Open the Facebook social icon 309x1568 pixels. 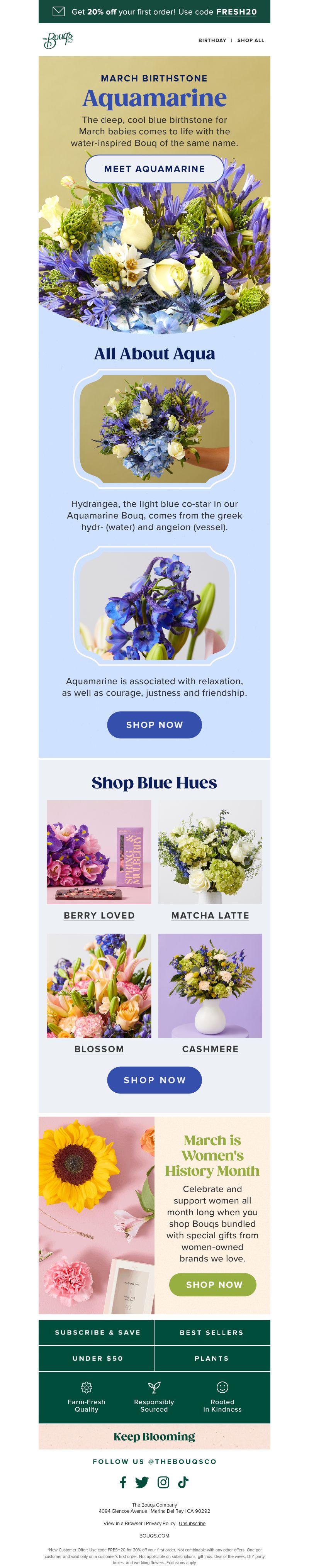[123, 1482]
